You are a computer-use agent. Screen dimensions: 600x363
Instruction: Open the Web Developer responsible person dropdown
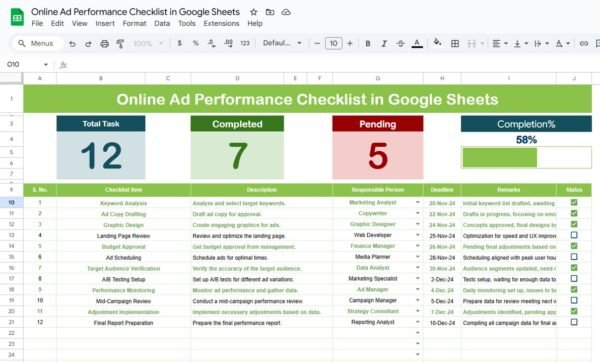pyautogui.click(x=418, y=235)
